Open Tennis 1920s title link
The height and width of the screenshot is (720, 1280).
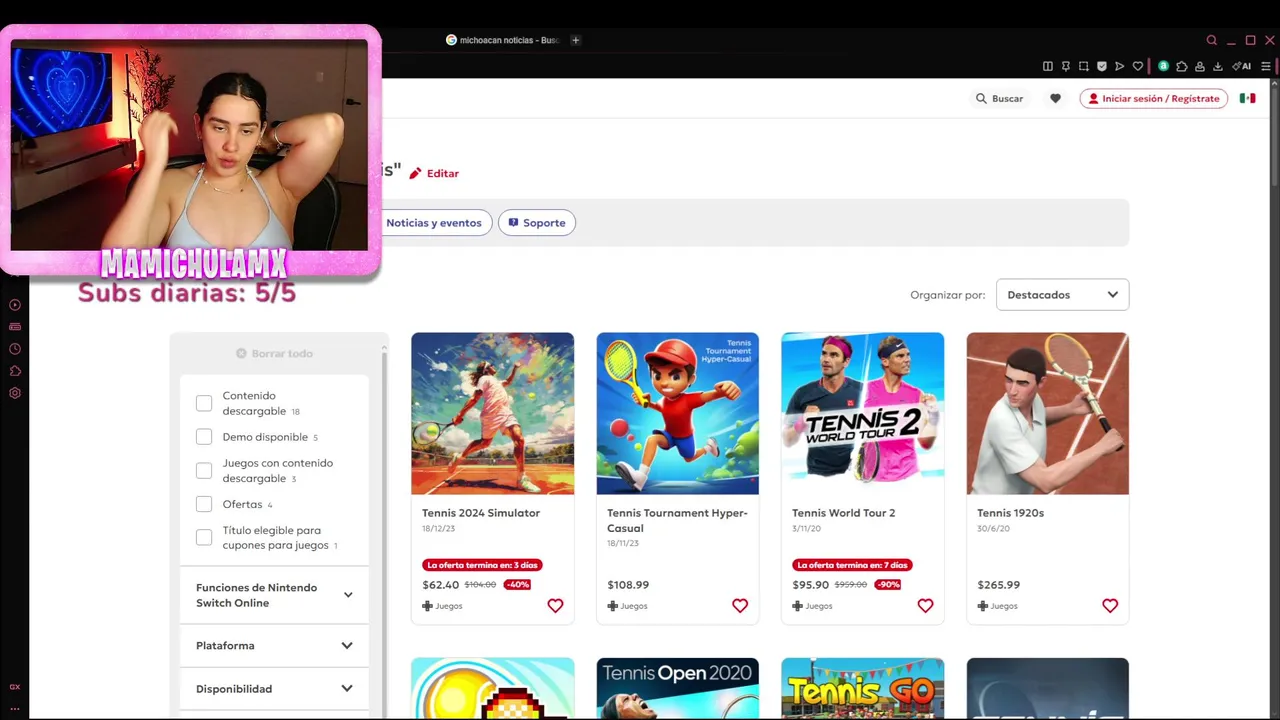(x=1010, y=513)
